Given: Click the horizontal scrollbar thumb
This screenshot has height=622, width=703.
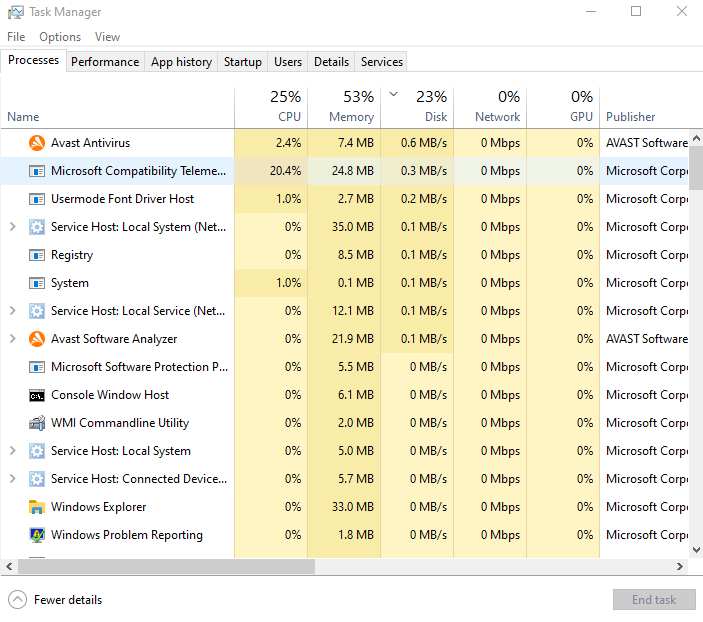Looking at the screenshot, I should (166, 566).
